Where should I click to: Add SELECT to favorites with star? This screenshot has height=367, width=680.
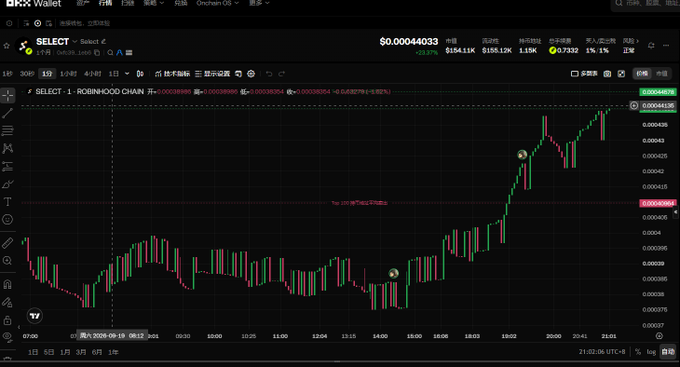(7, 46)
